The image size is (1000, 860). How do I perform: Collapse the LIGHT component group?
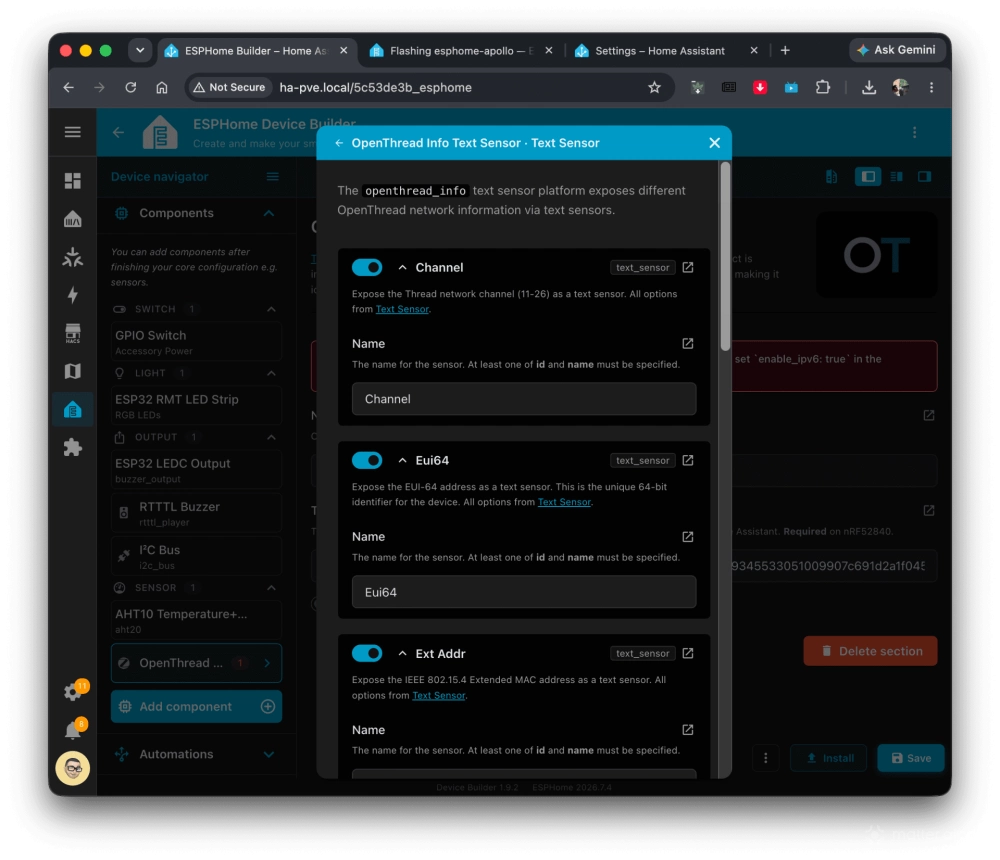point(271,373)
